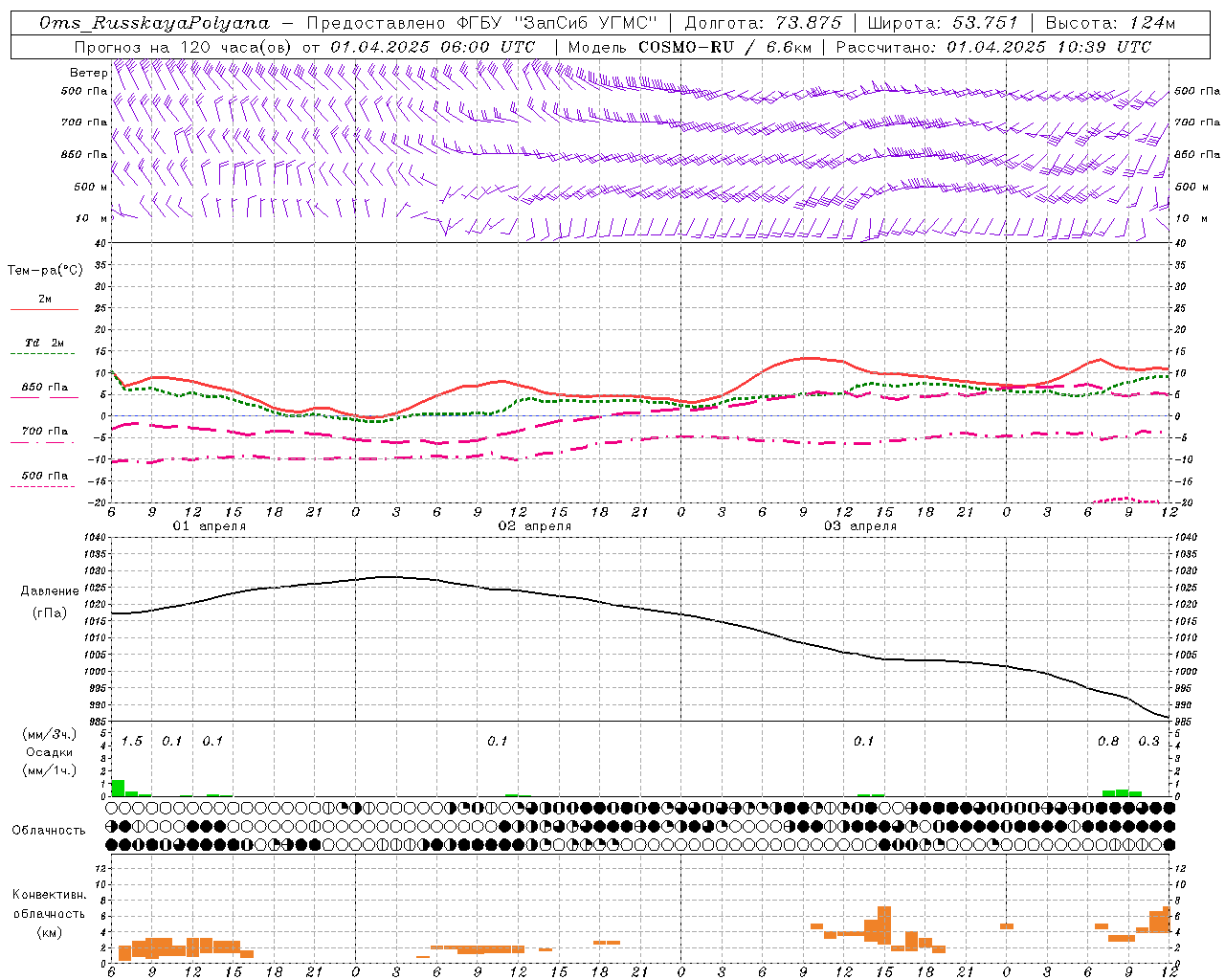Click the Ветер wind panel label
The height and width of the screenshot is (980, 1225).
(88, 73)
